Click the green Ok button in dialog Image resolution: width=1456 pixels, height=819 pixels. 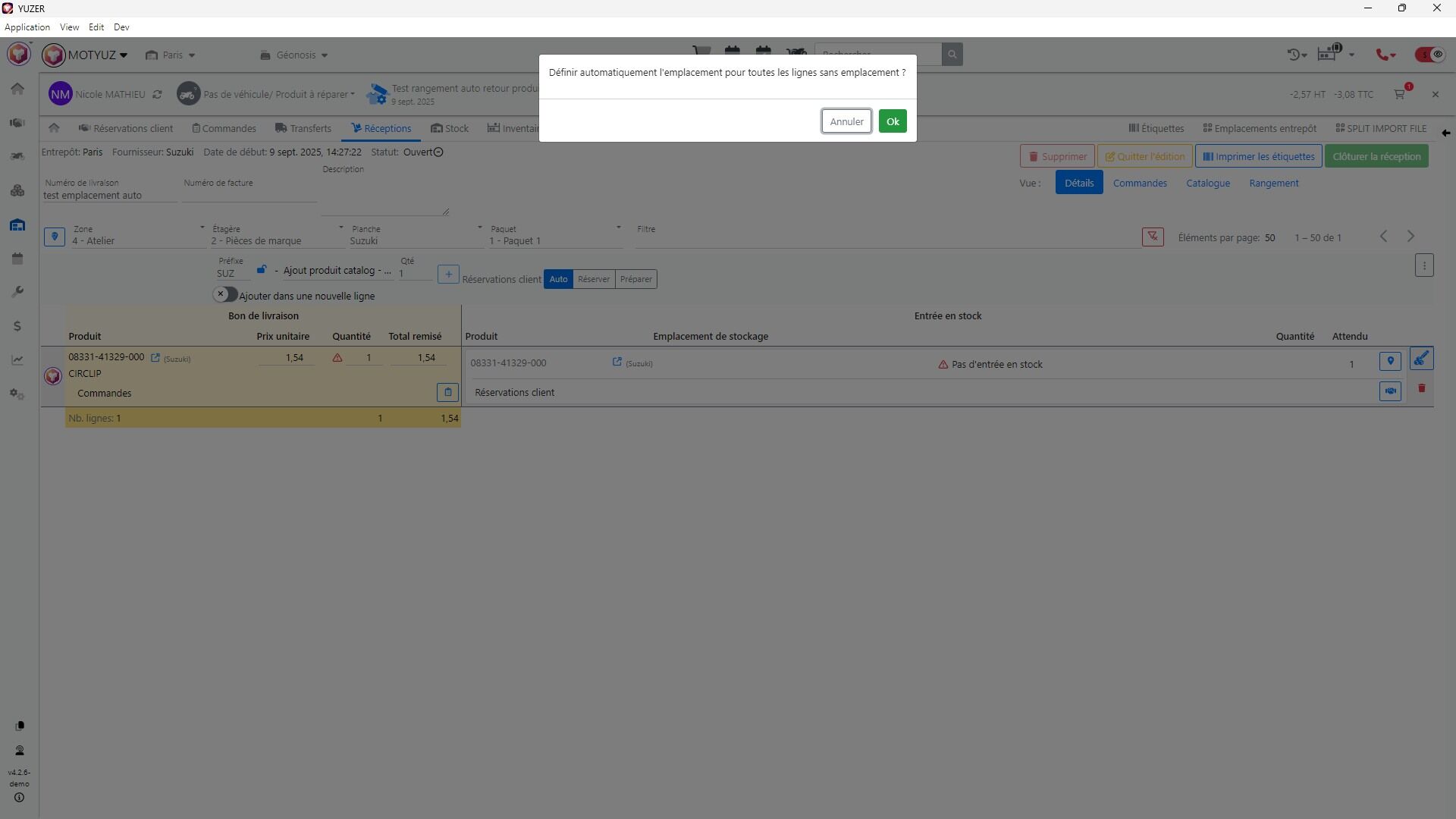(893, 121)
